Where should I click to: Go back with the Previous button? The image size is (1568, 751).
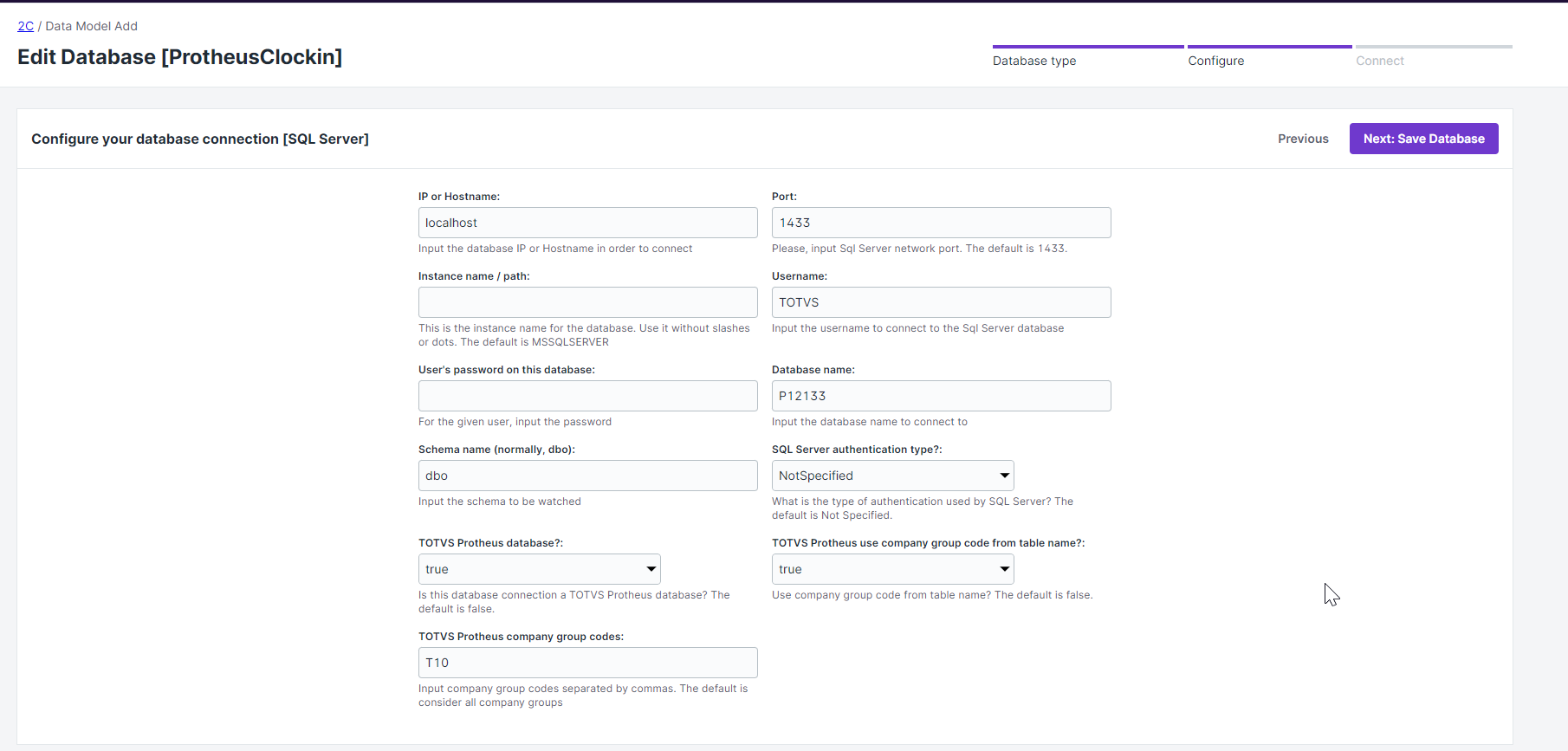1302,139
